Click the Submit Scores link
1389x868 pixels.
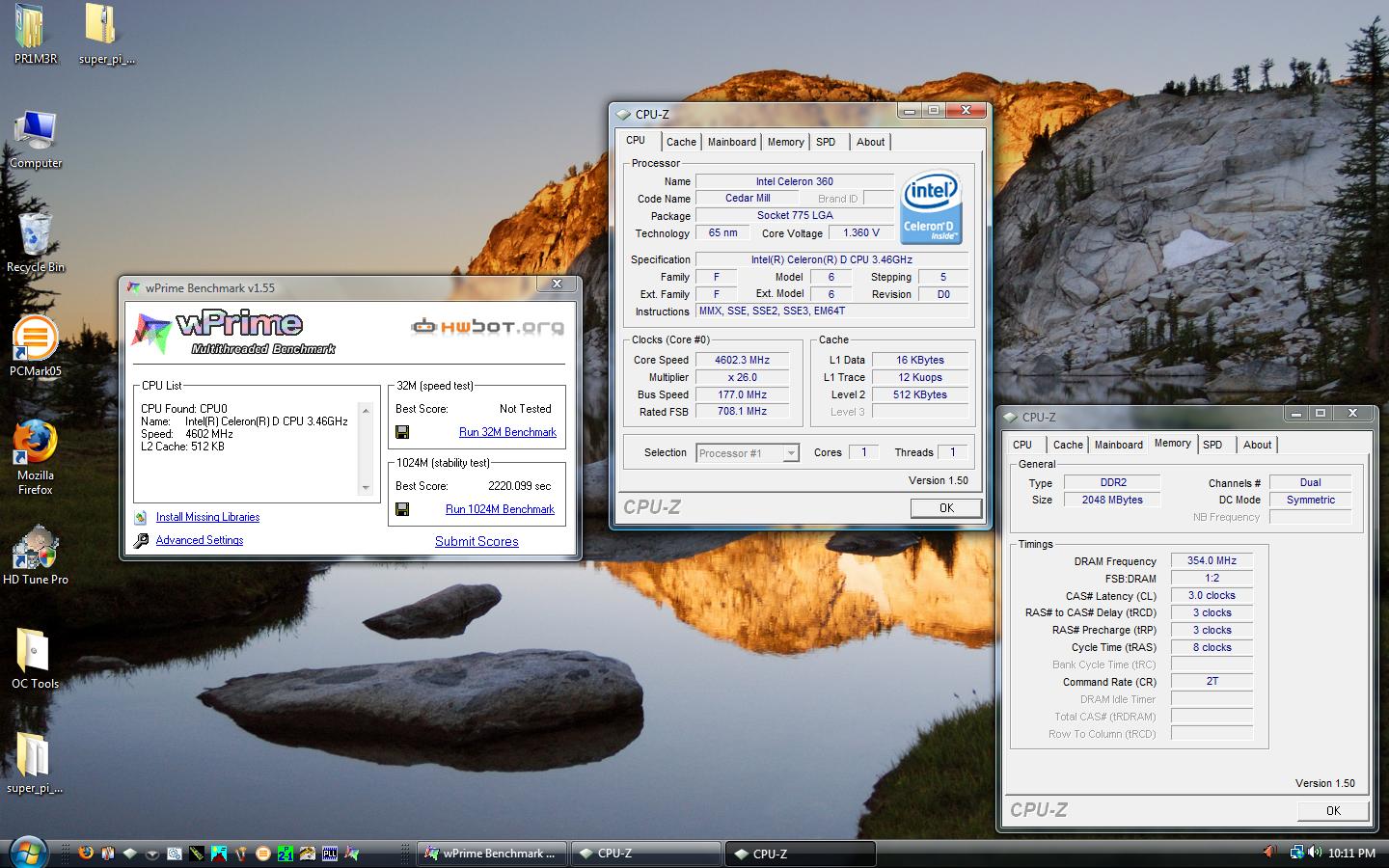477,541
